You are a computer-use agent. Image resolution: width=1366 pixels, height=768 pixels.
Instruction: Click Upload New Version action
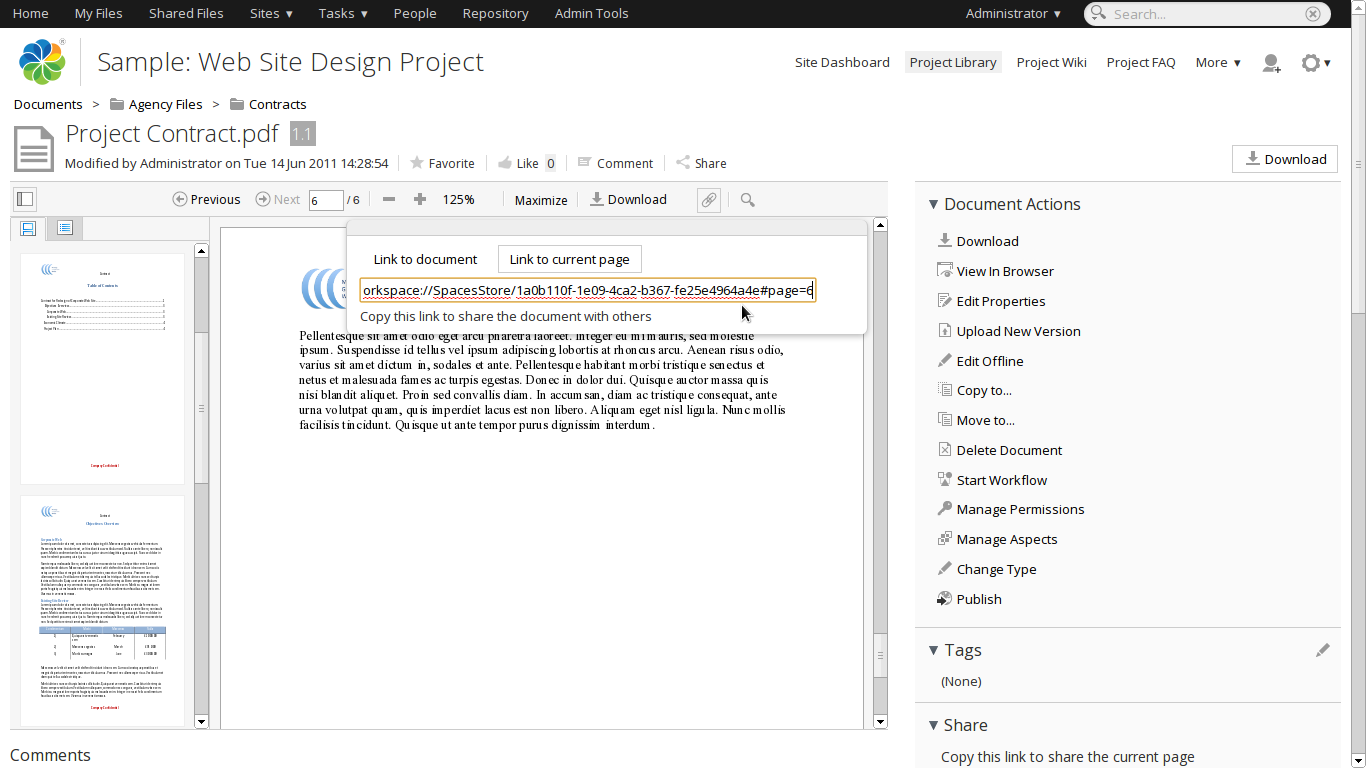[x=1018, y=331]
